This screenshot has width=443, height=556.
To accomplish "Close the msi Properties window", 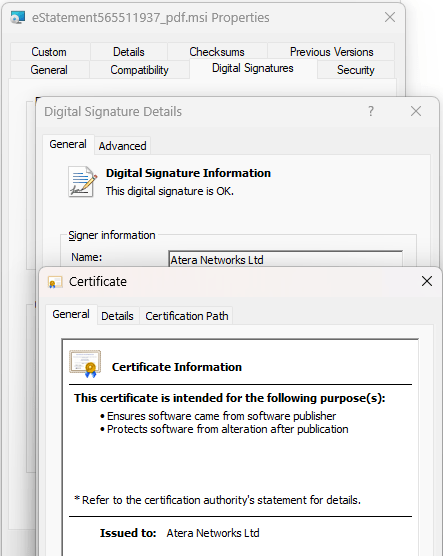I will [390, 17].
